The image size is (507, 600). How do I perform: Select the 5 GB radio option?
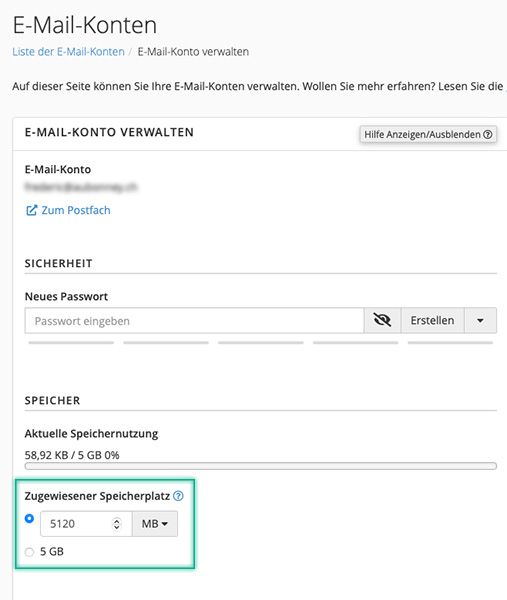click(x=29, y=552)
